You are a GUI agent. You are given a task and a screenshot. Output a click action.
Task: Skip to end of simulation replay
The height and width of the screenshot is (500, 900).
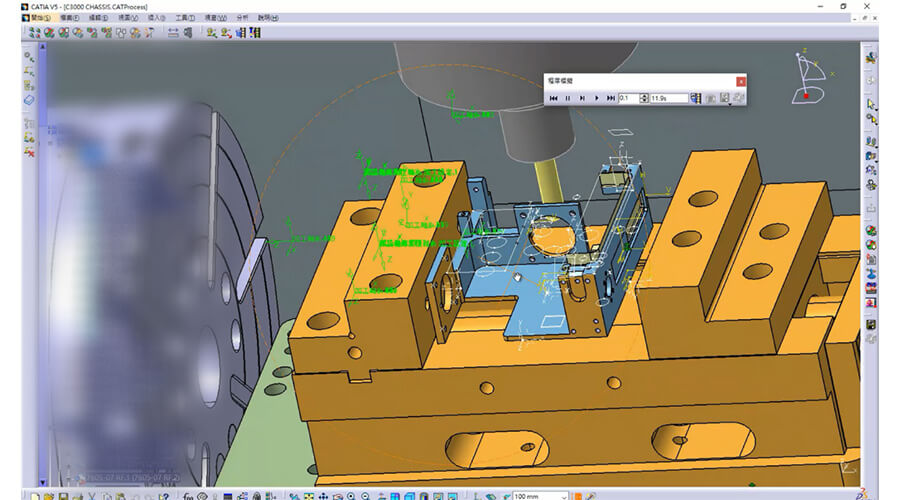tap(610, 98)
